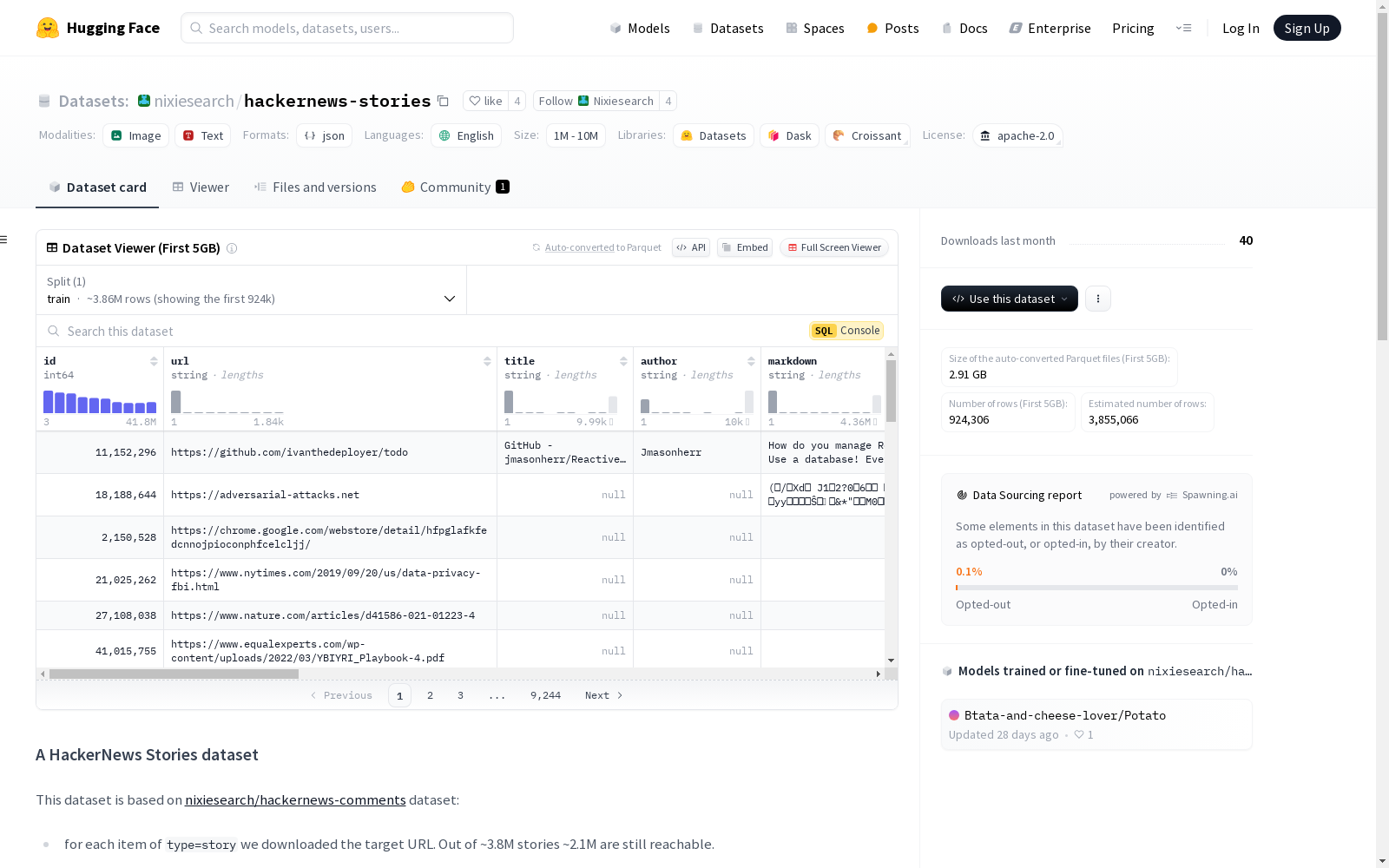The width and height of the screenshot is (1389, 868).
Task: Click the Dask library tag
Action: click(x=790, y=135)
